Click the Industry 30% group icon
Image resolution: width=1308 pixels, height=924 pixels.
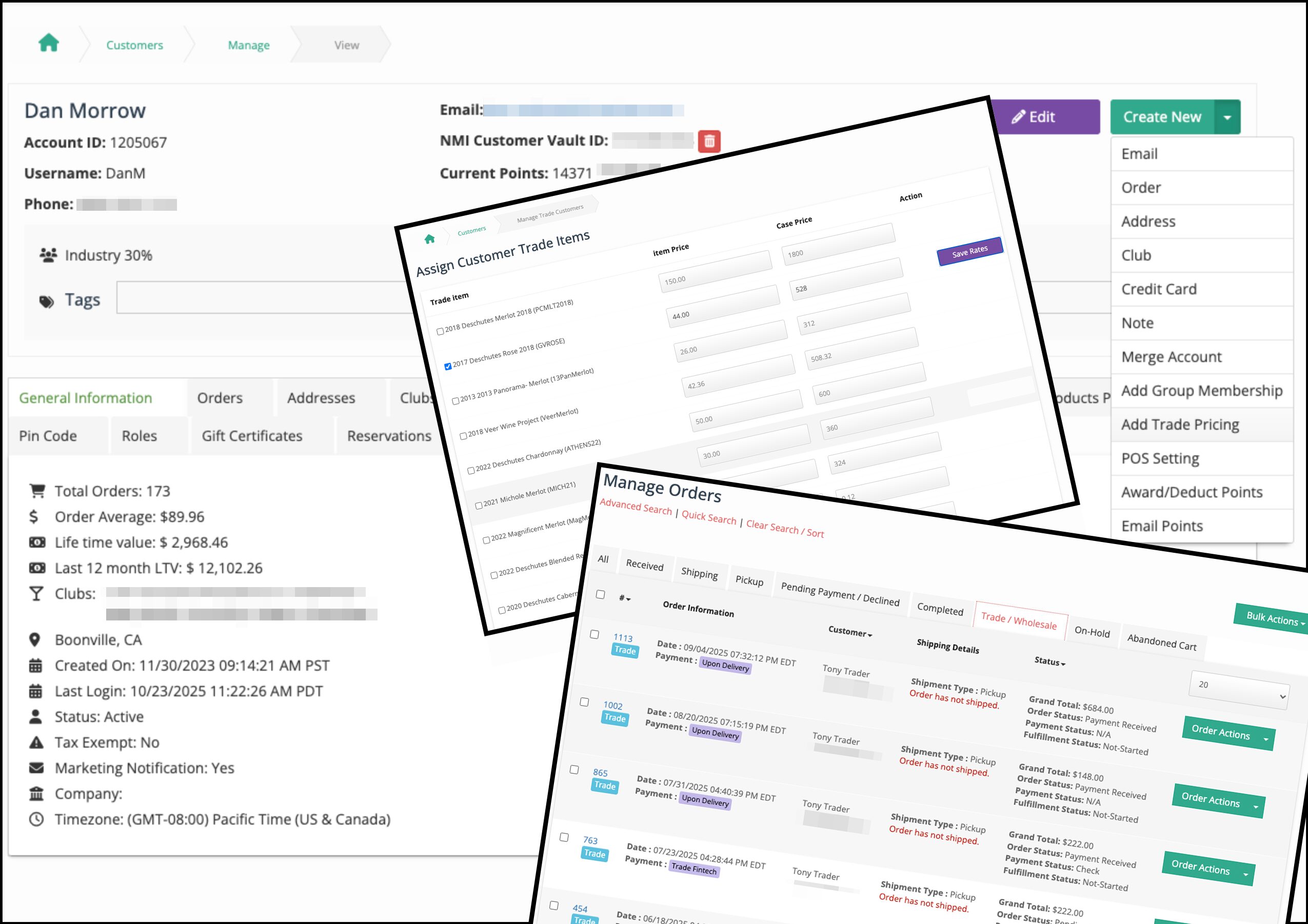48,255
